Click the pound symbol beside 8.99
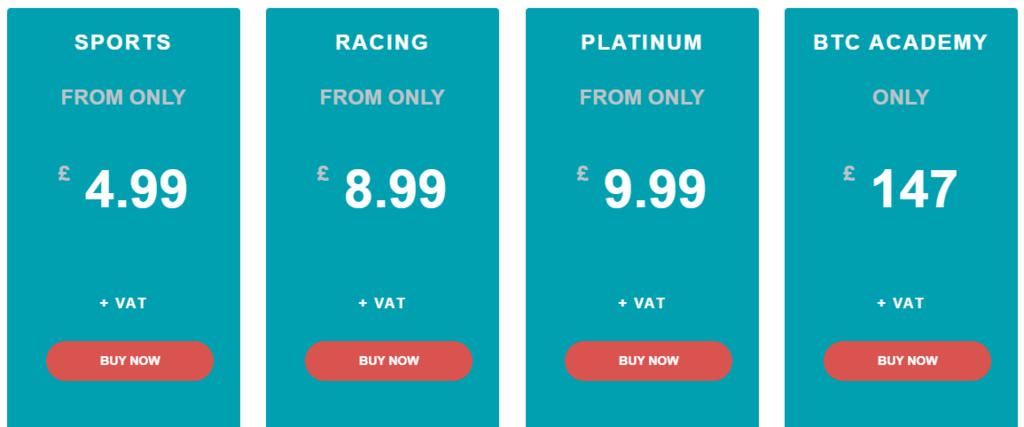 (323, 174)
